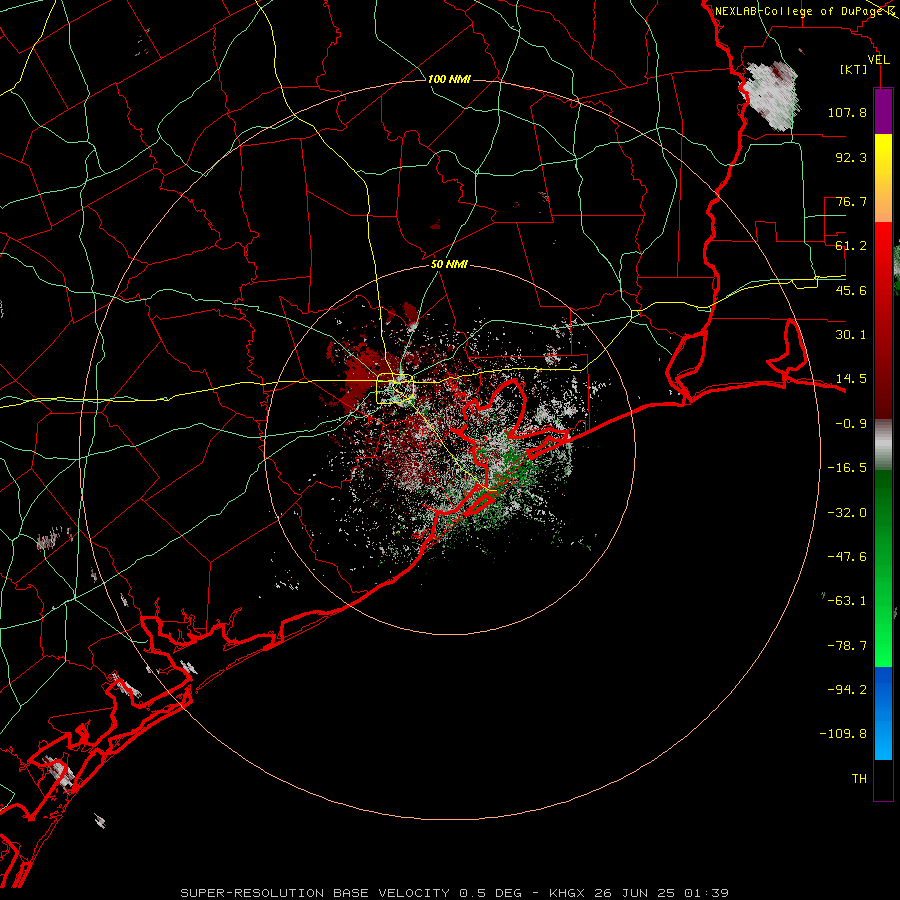Click the 100 NMI range ring label
The width and height of the screenshot is (900, 900).
(449, 79)
